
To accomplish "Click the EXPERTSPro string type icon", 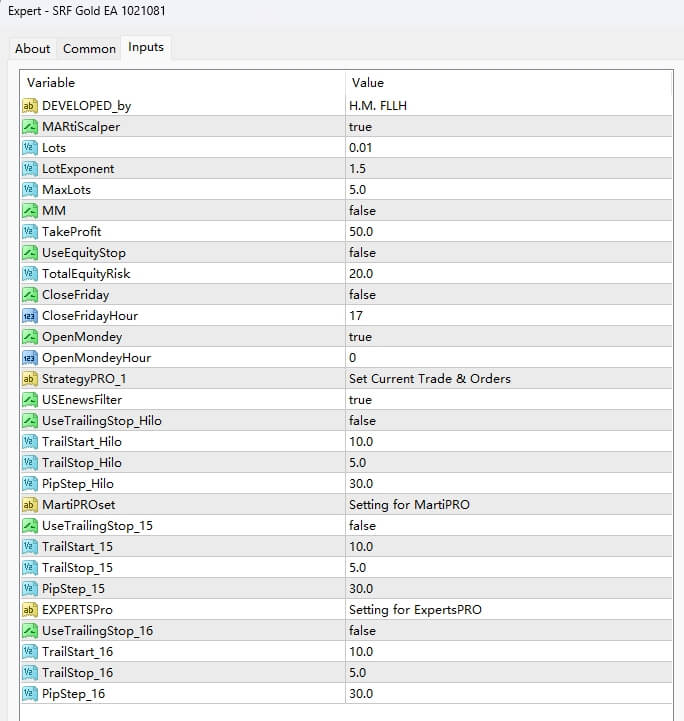I will point(30,609).
